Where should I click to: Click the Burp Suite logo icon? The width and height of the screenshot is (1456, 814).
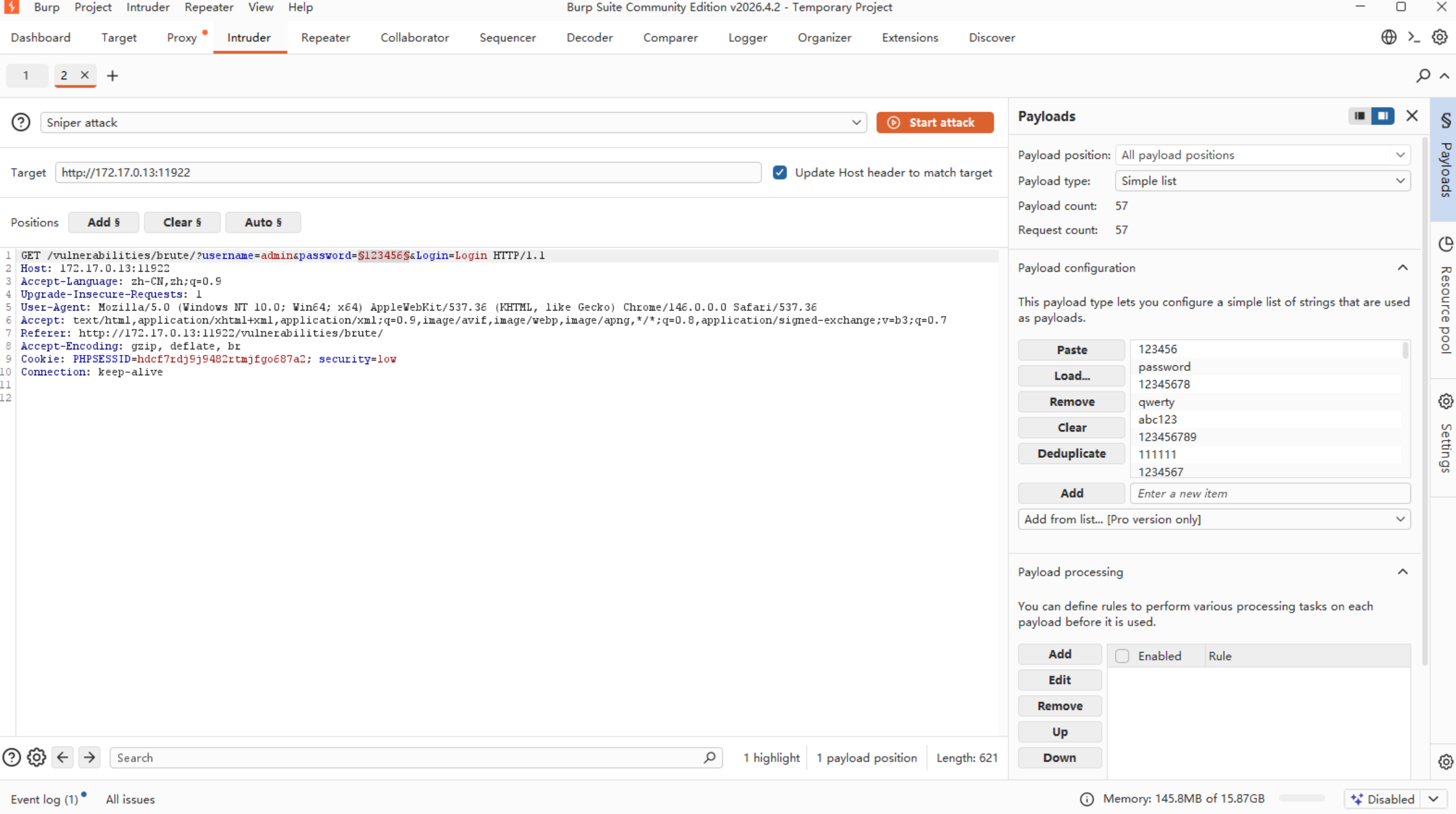tap(11, 7)
